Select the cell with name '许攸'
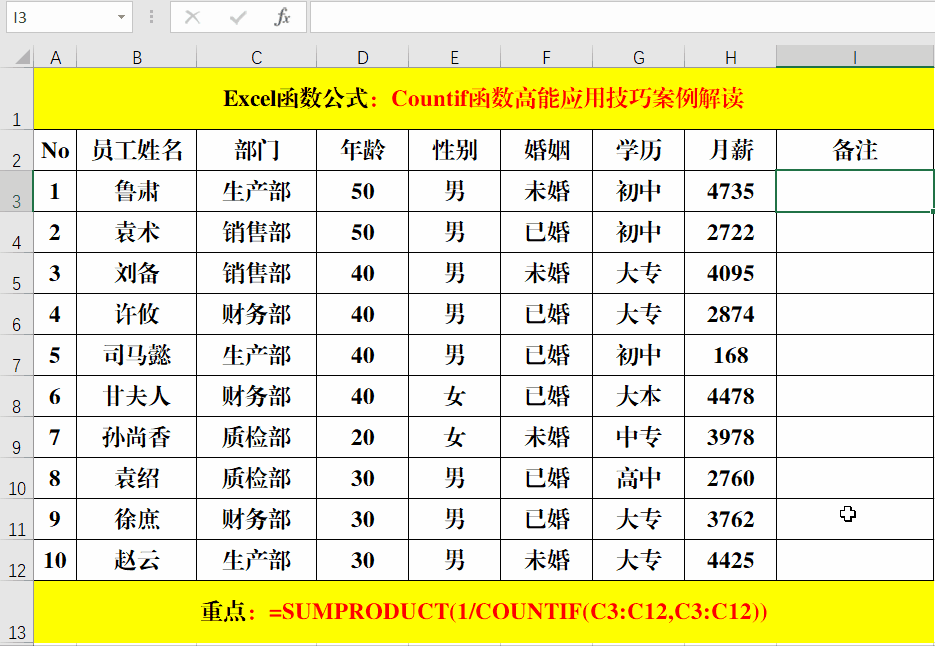This screenshot has height=646, width=935. click(x=137, y=314)
